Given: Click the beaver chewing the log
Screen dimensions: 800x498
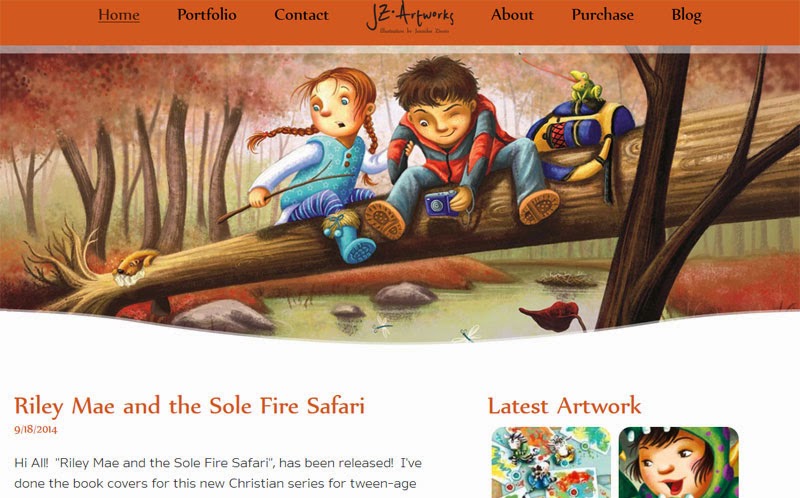Looking at the screenshot, I should (x=134, y=266).
